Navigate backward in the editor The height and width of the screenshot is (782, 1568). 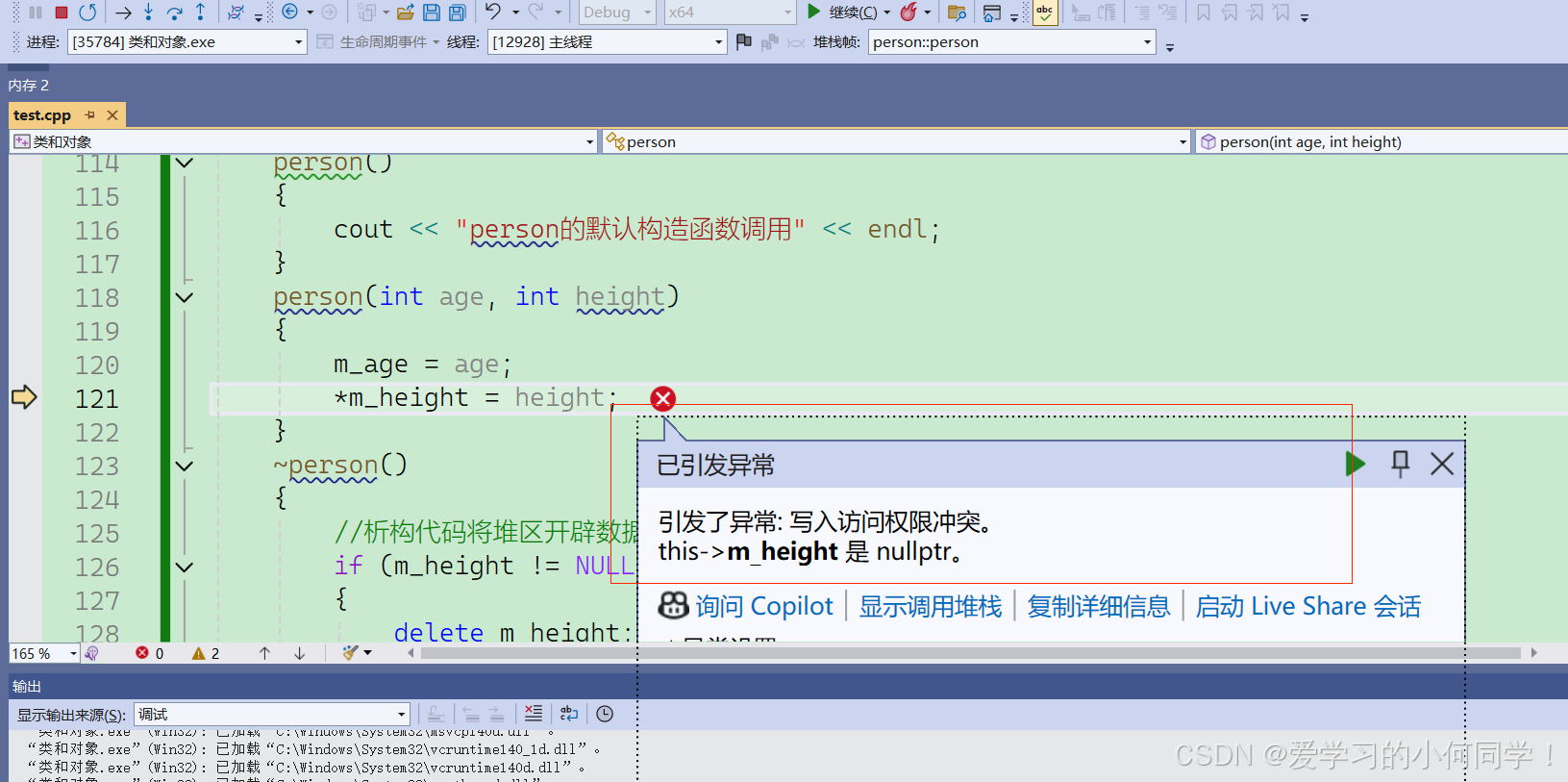(290, 12)
